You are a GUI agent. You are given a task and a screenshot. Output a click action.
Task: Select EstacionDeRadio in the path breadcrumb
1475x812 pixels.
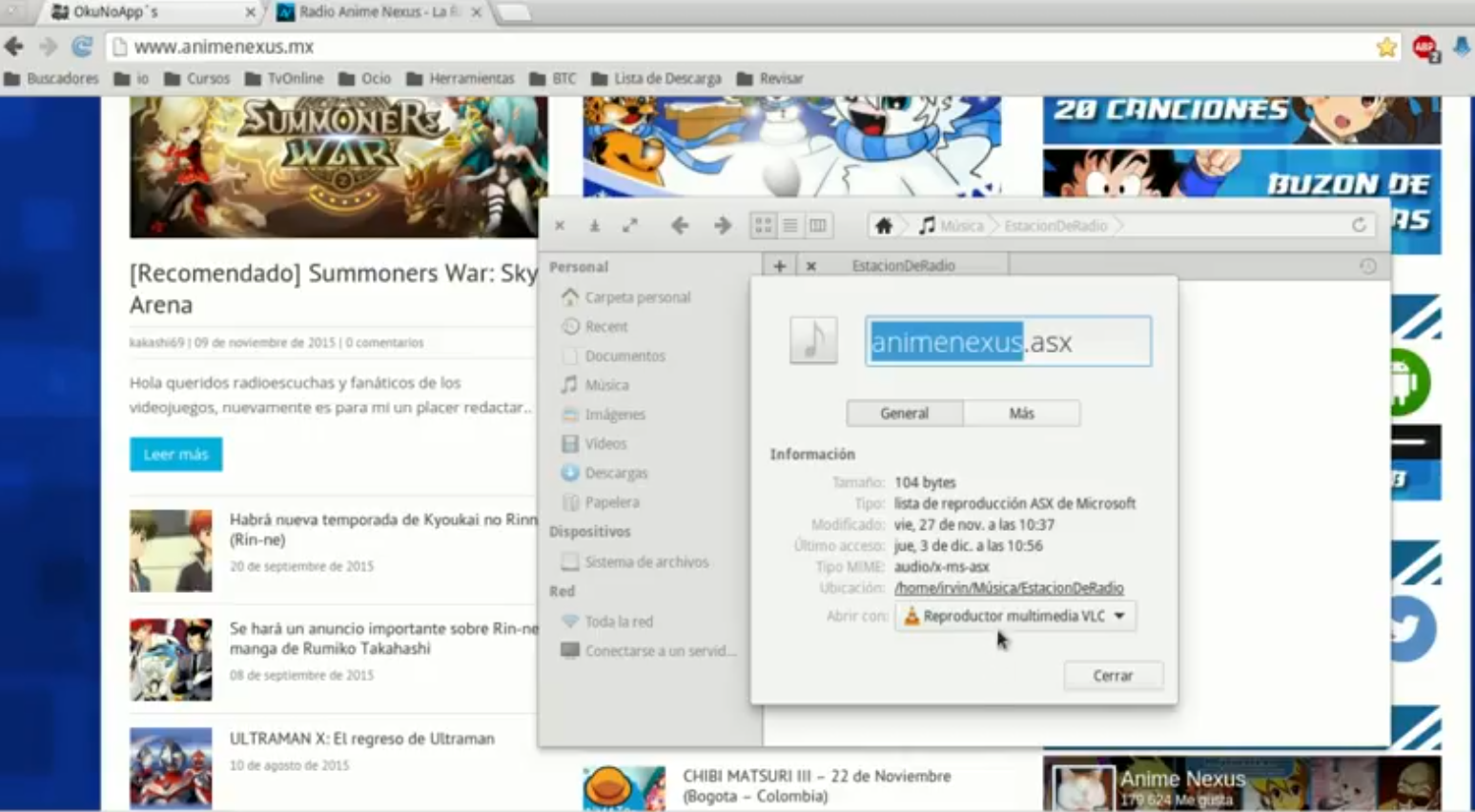[1055, 226]
